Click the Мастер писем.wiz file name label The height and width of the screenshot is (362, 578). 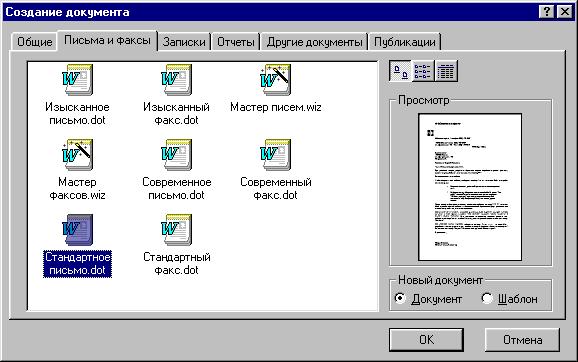pyautogui.click(x=276, y=107)
